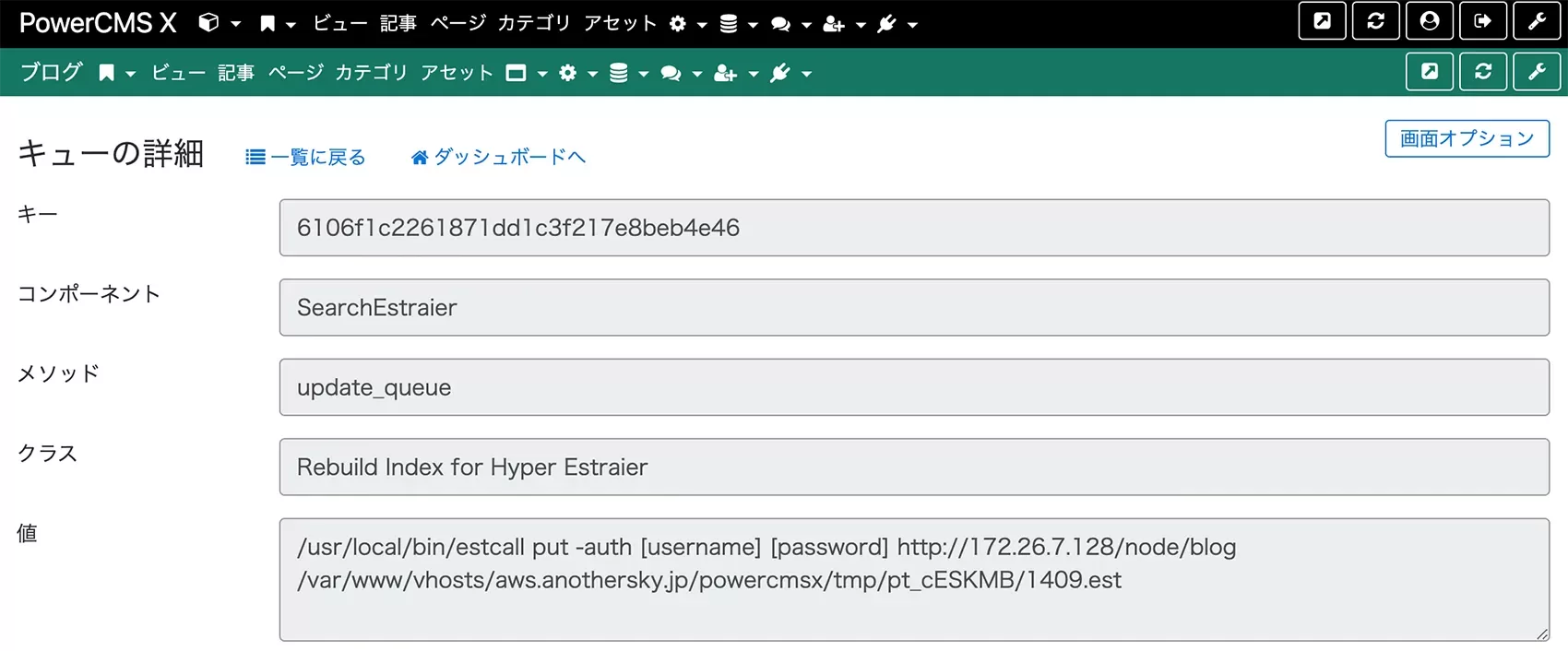Open the 画面オプション button
The width and height of the screenshot is (1568, 651).
[1467, 138]
